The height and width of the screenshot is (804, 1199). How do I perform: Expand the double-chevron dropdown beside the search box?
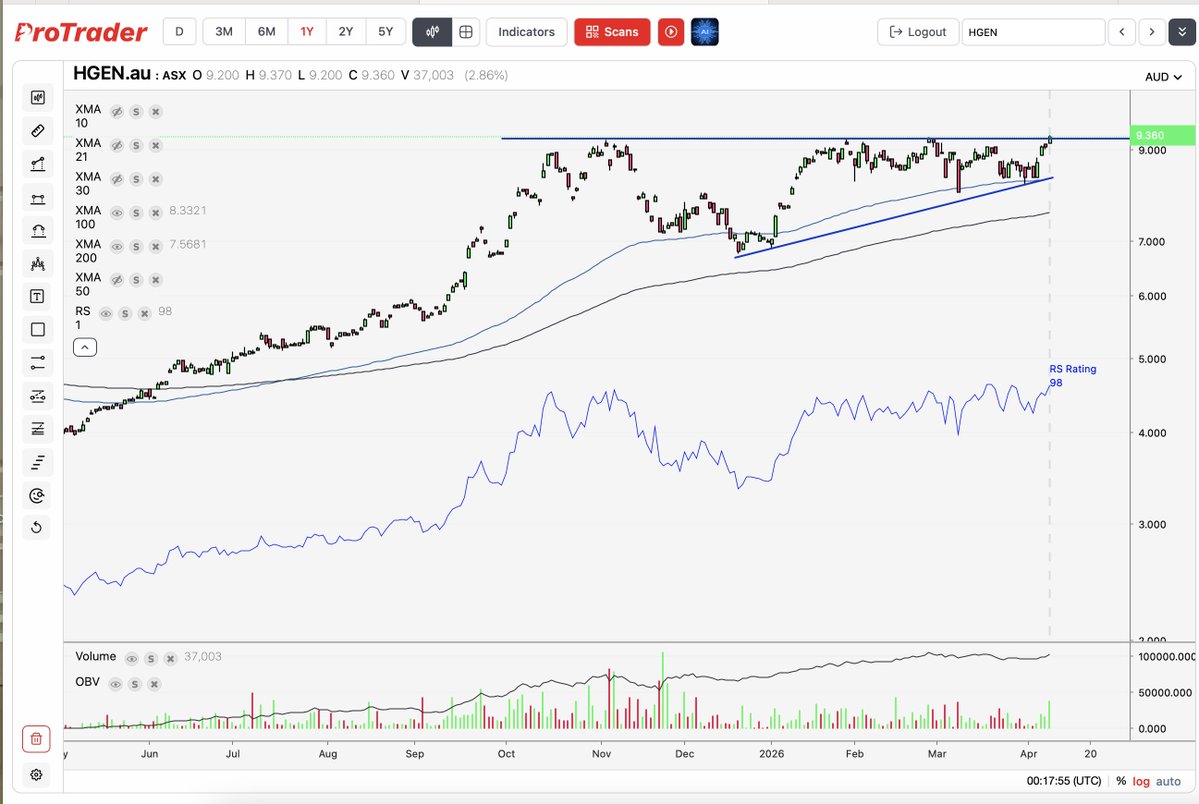[x=1180, y=31]
